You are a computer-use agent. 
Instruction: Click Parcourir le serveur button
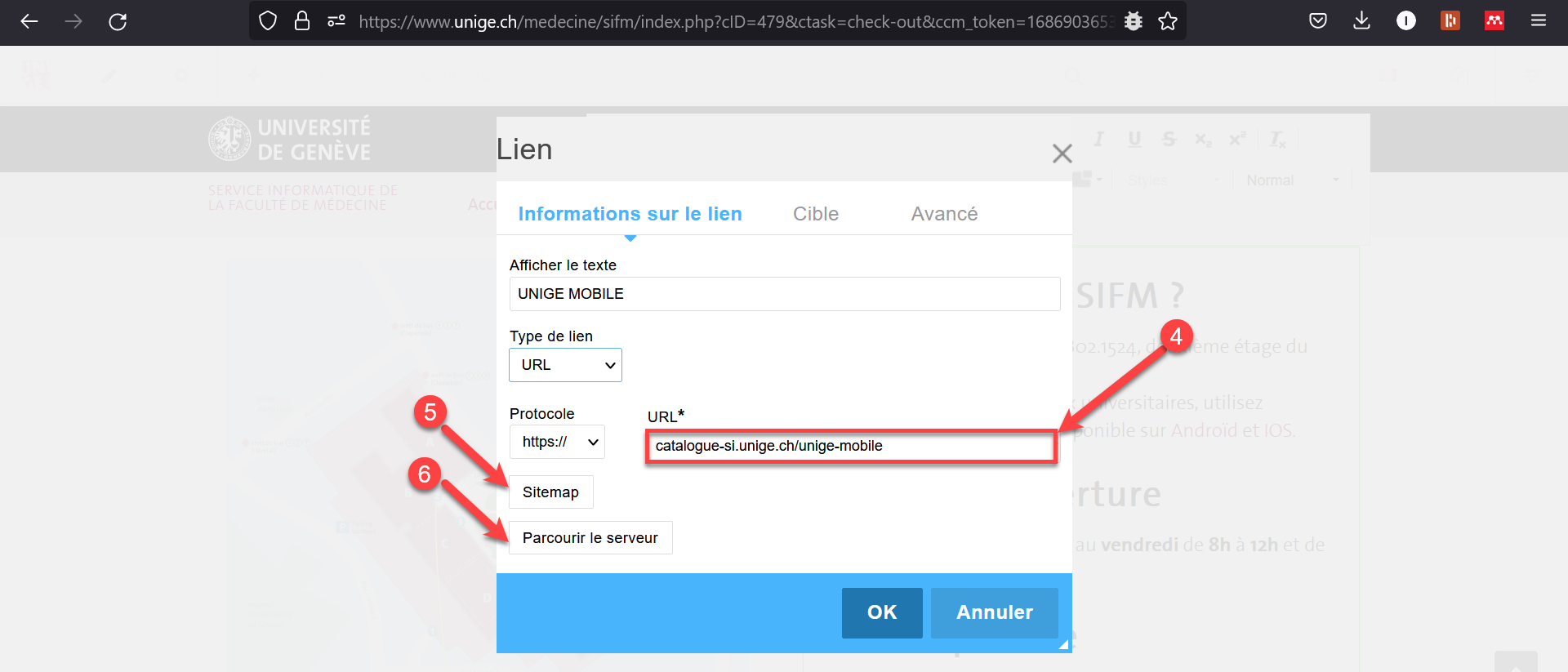[x=590, y=538]
